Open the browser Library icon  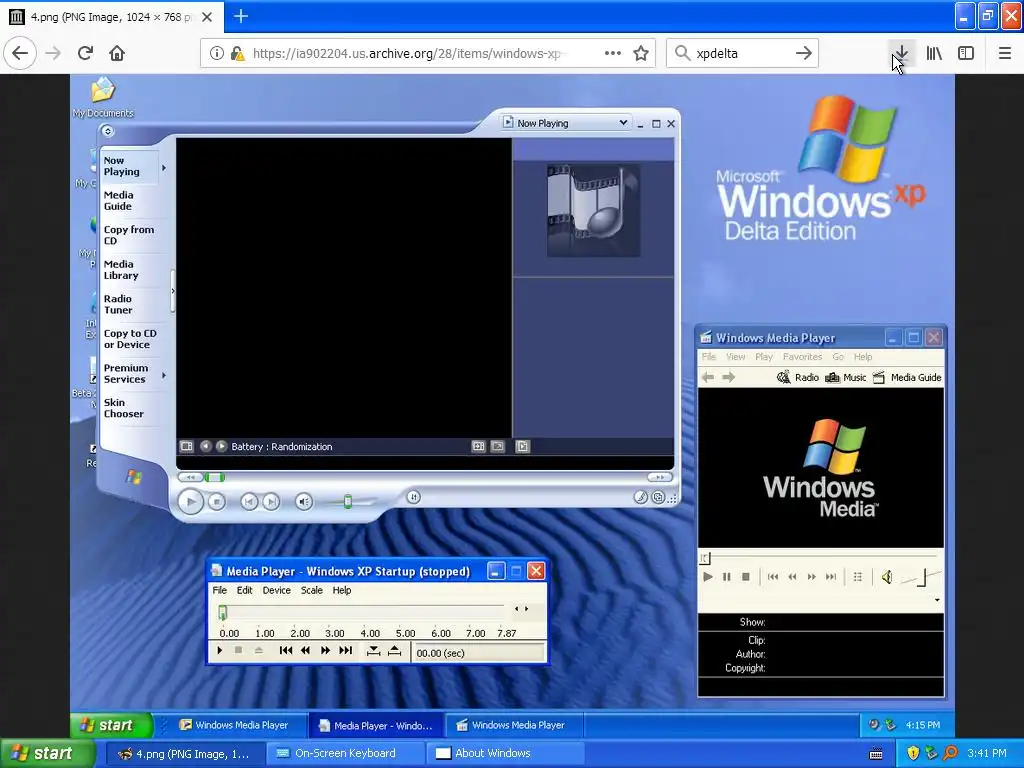pyautogui.click(x=934, y=53)
